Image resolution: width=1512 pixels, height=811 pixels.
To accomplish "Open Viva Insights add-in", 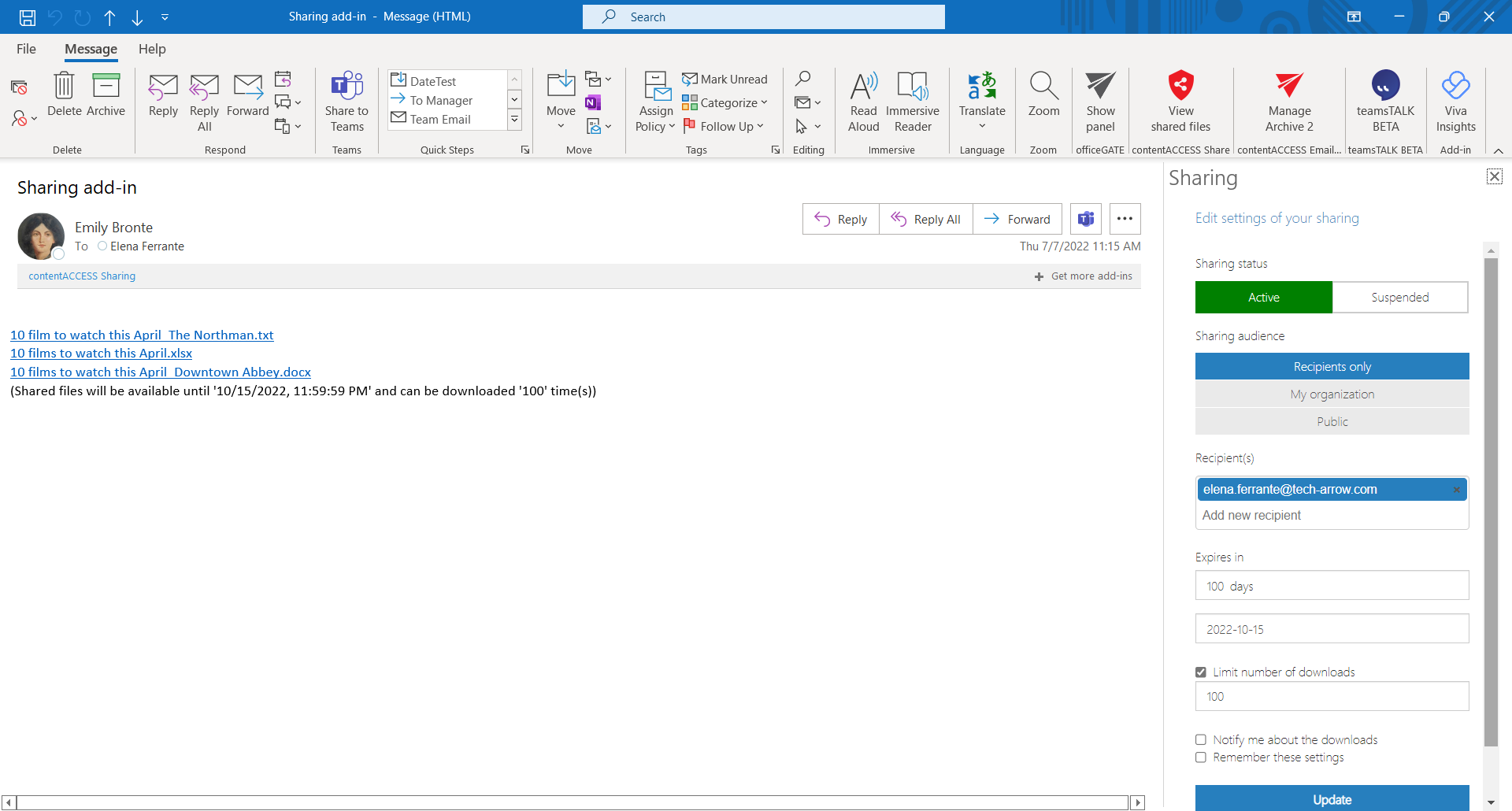I will point(1455,86).
